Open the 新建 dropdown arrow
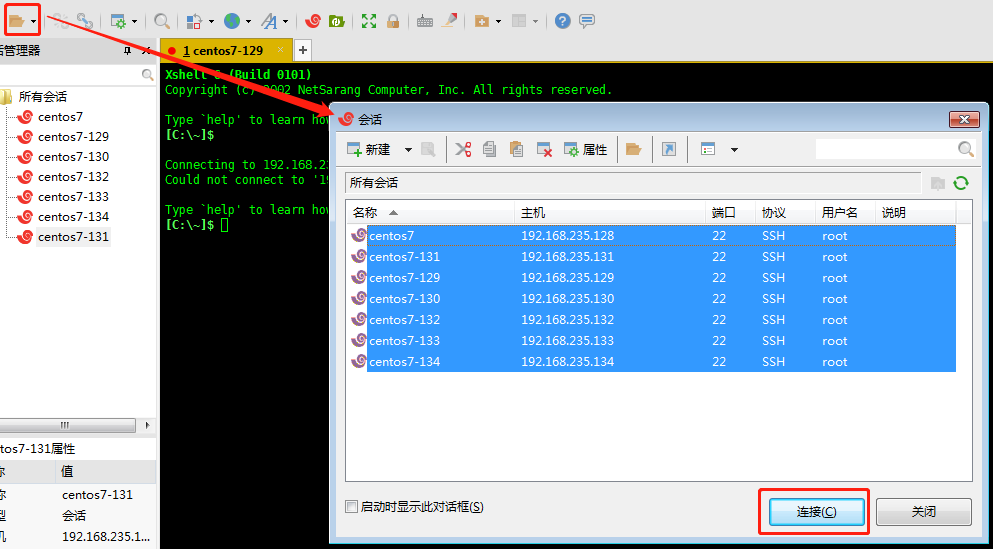 coord(408,150)
